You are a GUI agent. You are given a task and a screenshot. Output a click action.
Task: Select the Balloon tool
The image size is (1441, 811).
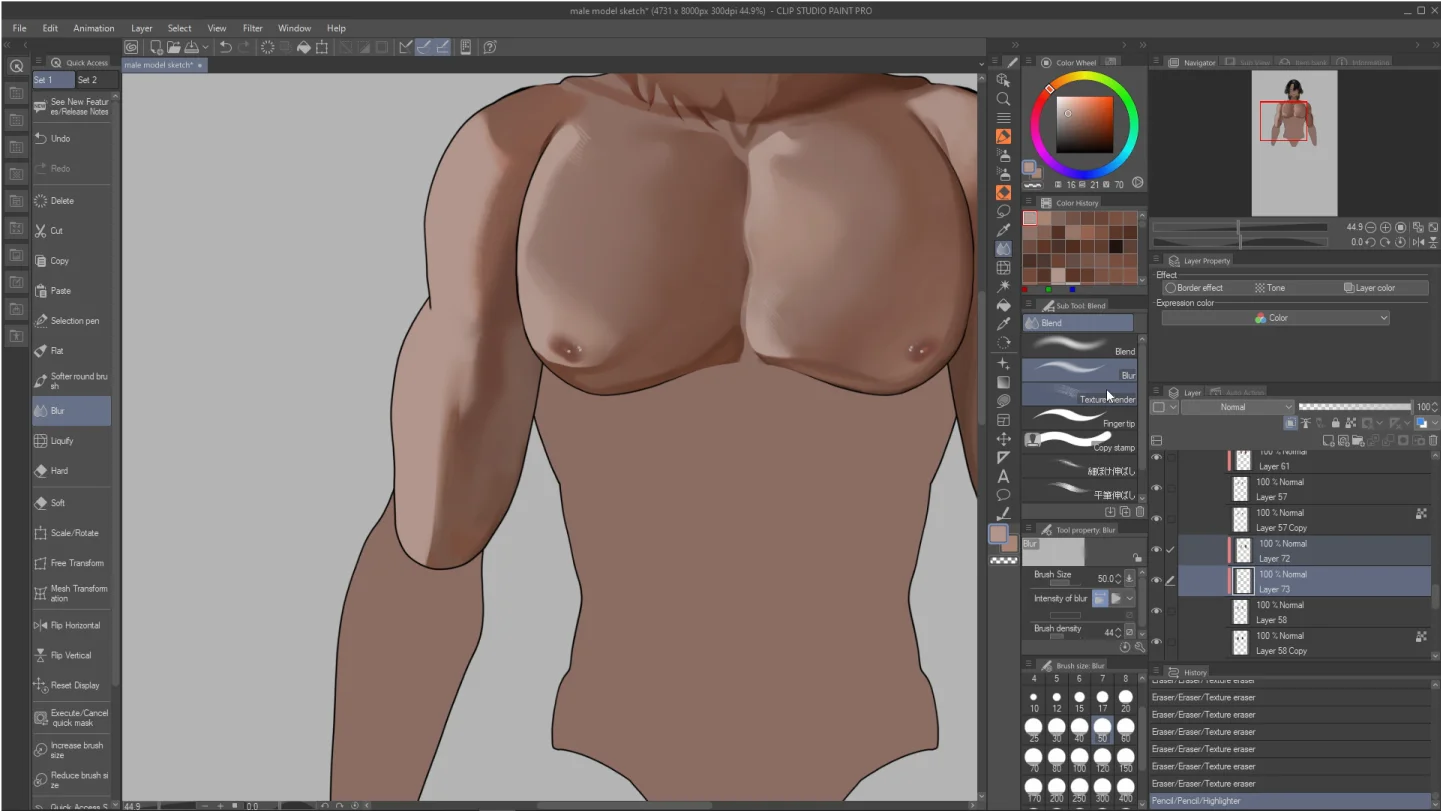pos(1003,495)
